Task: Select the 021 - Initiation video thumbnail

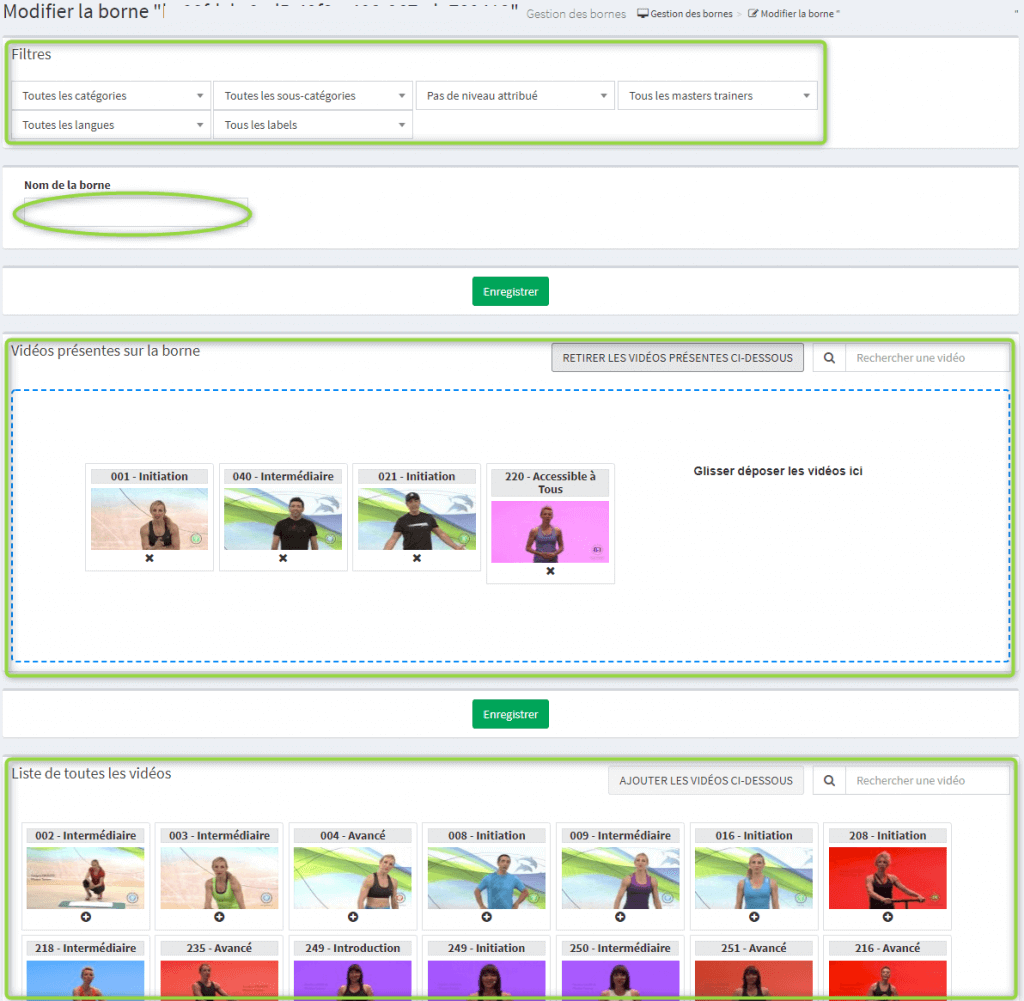Action: (417, 519)
